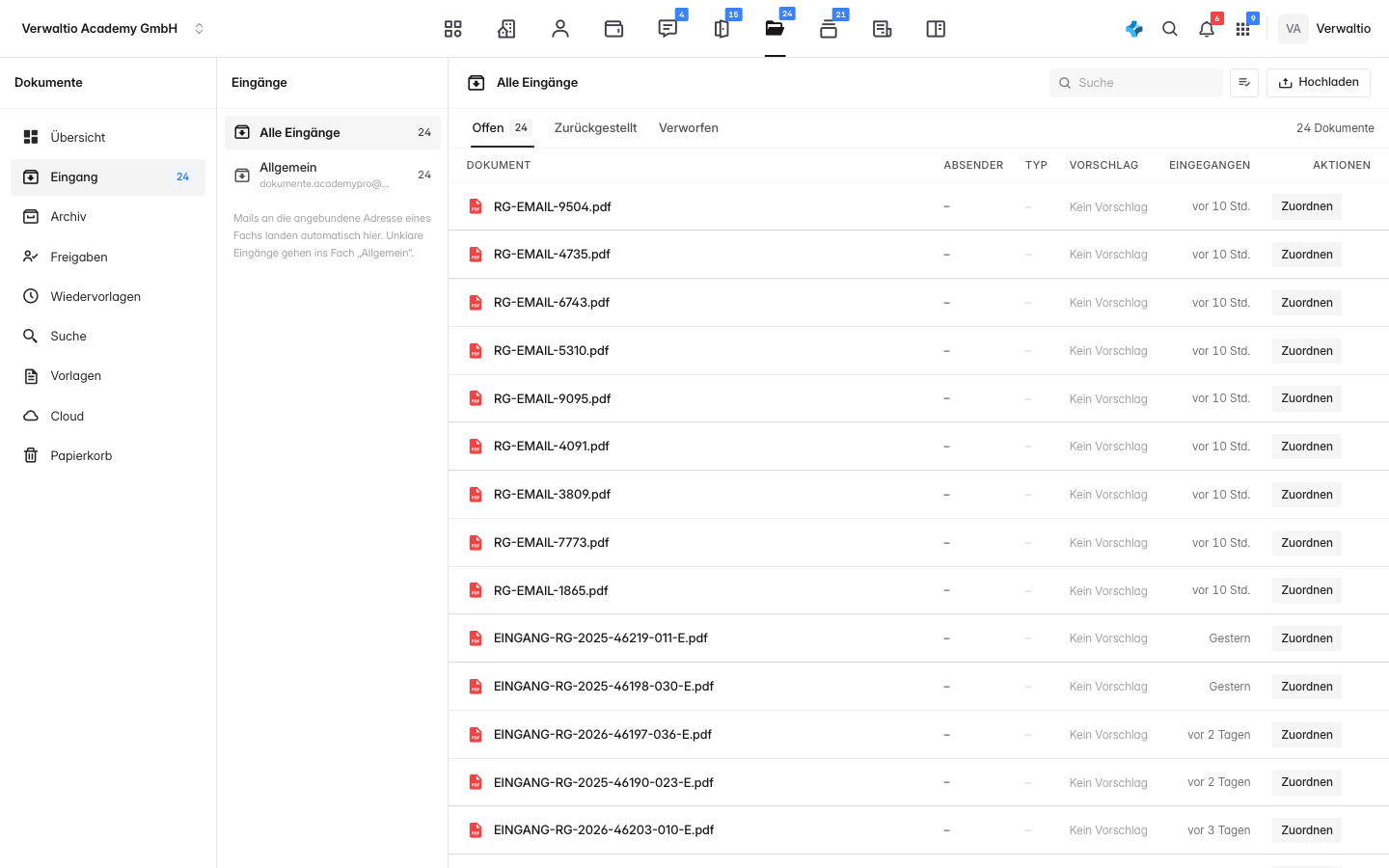1389x868 pixels.
Task: Click the PDF icon of RG-EMAIL-9504.pdf
Action: tap(476, 206)
